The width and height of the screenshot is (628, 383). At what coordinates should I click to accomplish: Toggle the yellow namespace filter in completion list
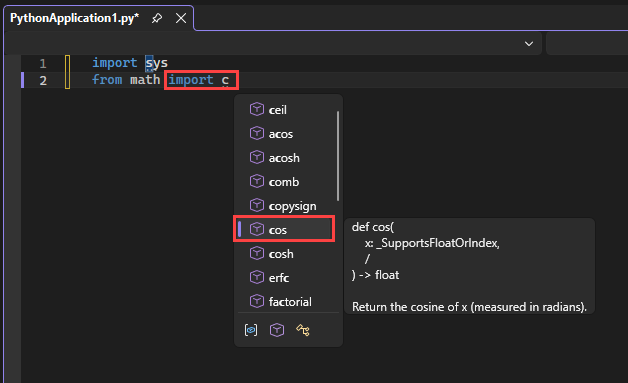click(303, 330)
